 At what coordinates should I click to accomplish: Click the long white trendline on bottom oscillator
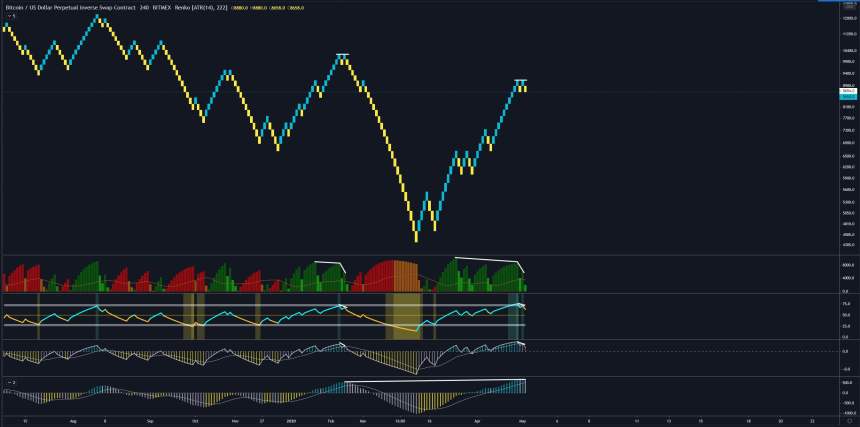tap(435, 381)
